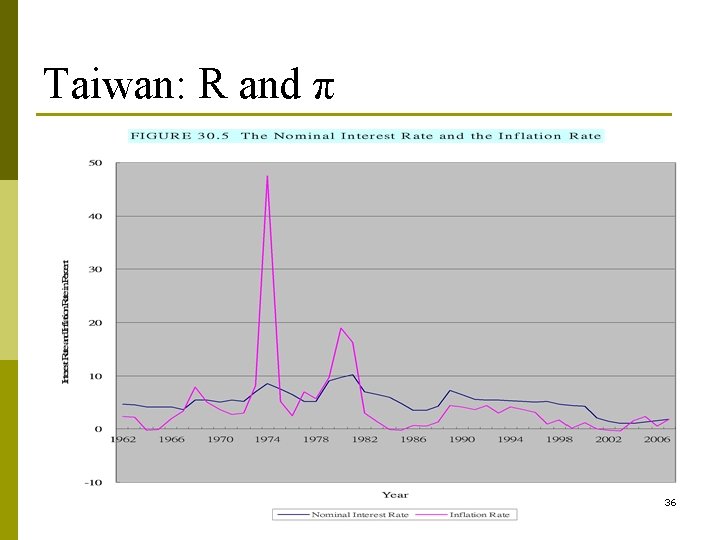Image resolution: width=720 pixels, height=540 pixels.
Task: Click the nominal interest rate peak near 1981
Action: pos(353,375)
